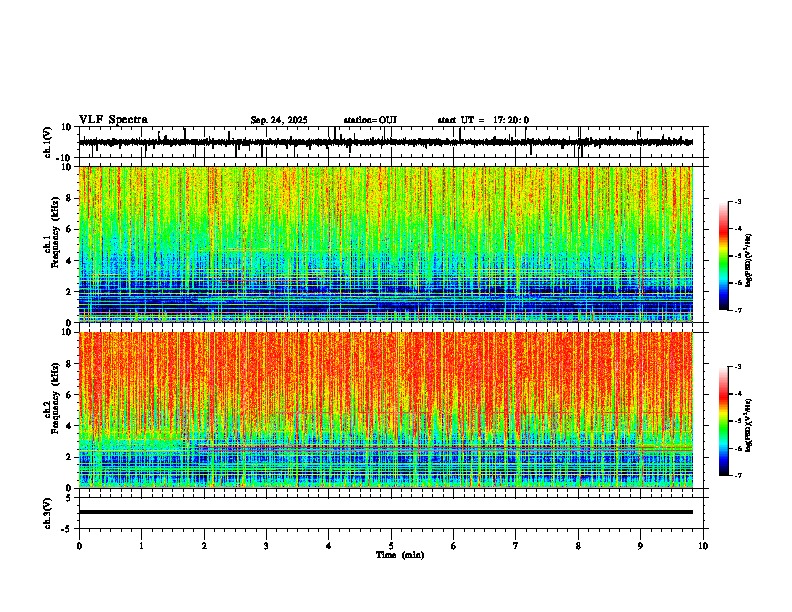
Task: Select the date text "Sep. 24, 2025"
Action: (279, 120)
